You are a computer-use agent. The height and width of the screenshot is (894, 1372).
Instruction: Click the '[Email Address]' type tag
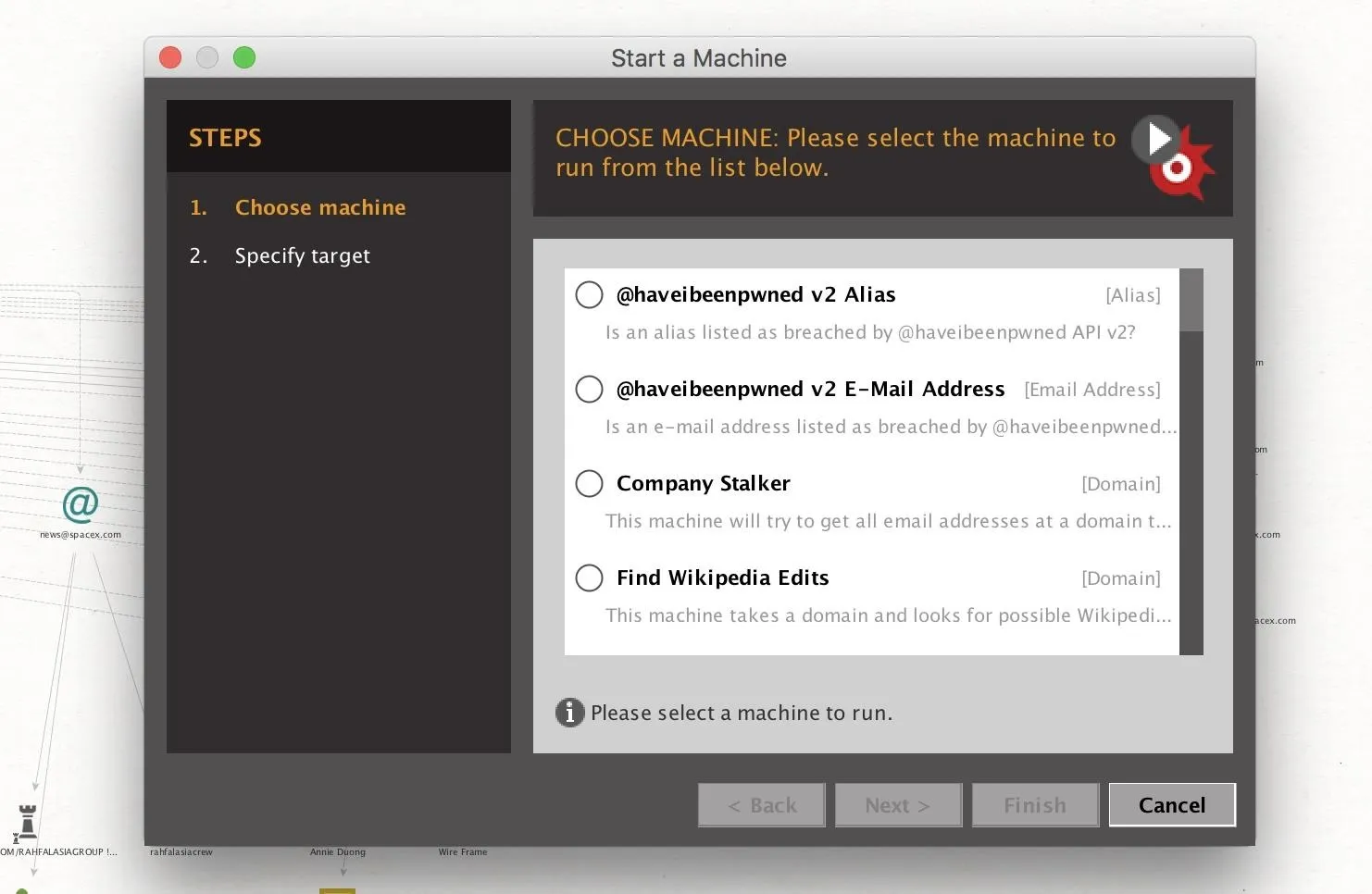pyautogui.click(x=1091, y=390)
